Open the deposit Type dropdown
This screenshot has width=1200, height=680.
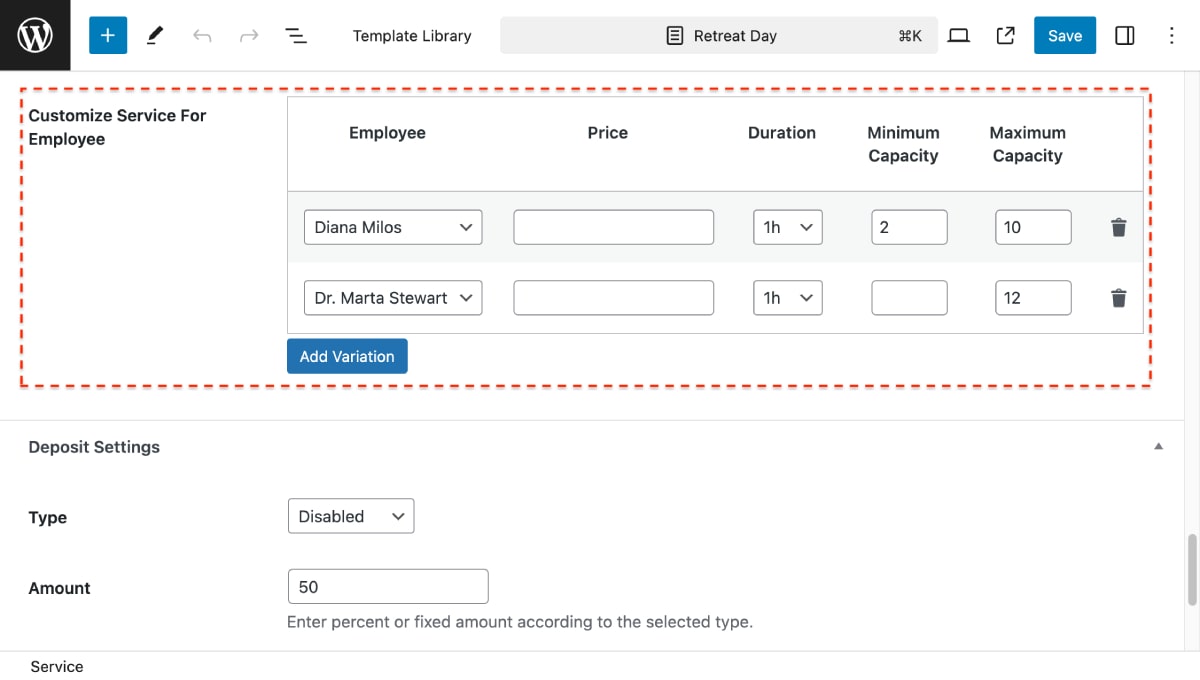pyautogui.click(x=350, y=516)
